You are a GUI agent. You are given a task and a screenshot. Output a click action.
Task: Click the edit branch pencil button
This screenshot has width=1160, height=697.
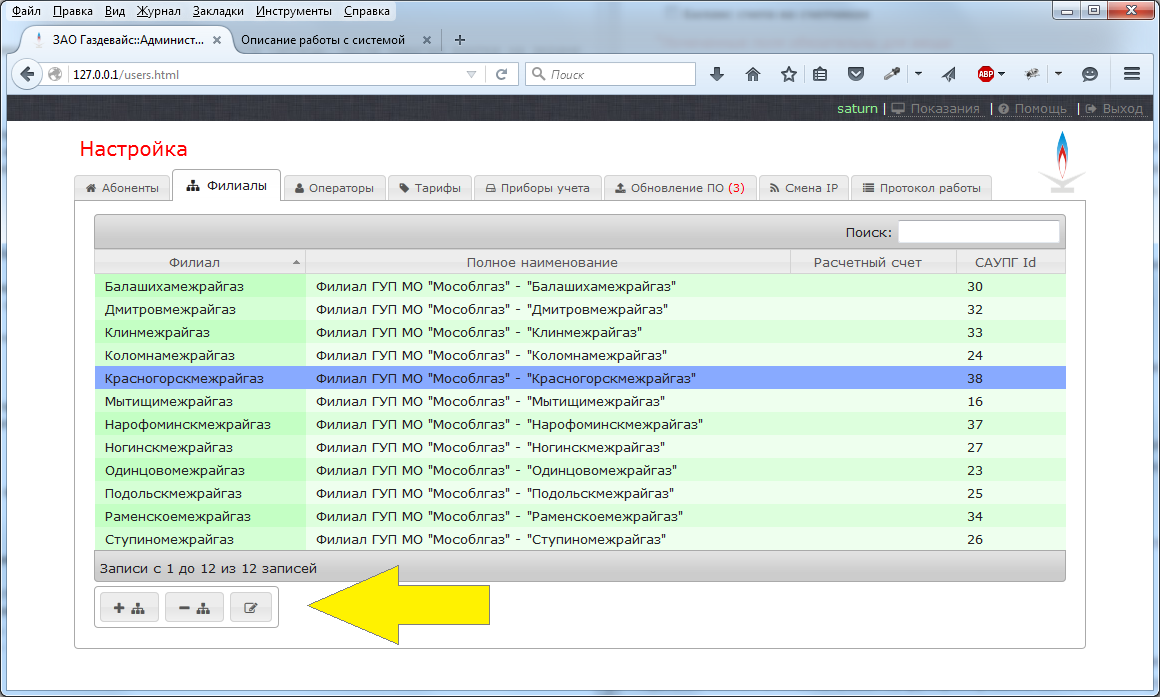[x=251, y=608]
